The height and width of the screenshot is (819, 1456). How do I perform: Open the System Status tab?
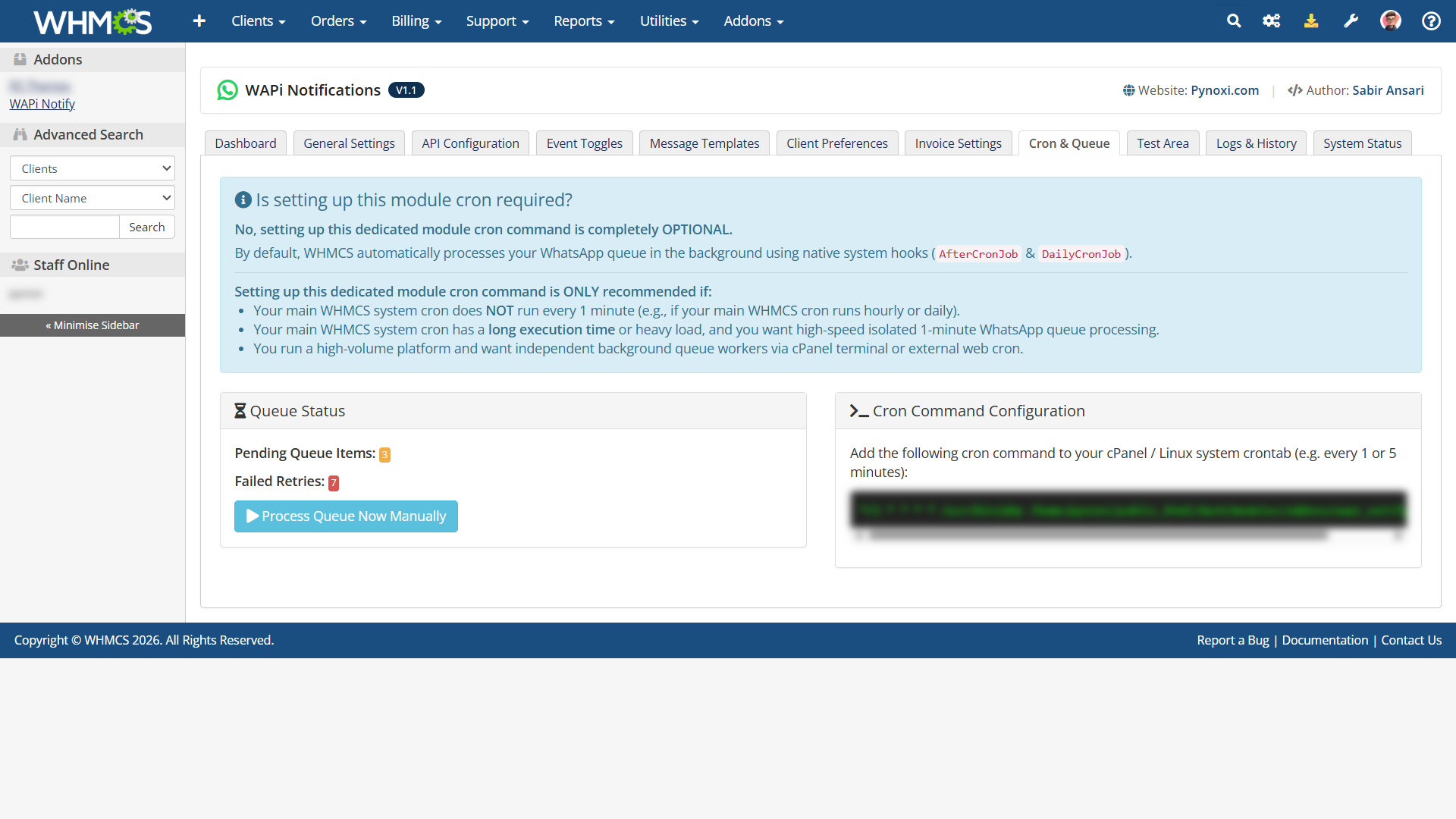[x=1362, y=143]
